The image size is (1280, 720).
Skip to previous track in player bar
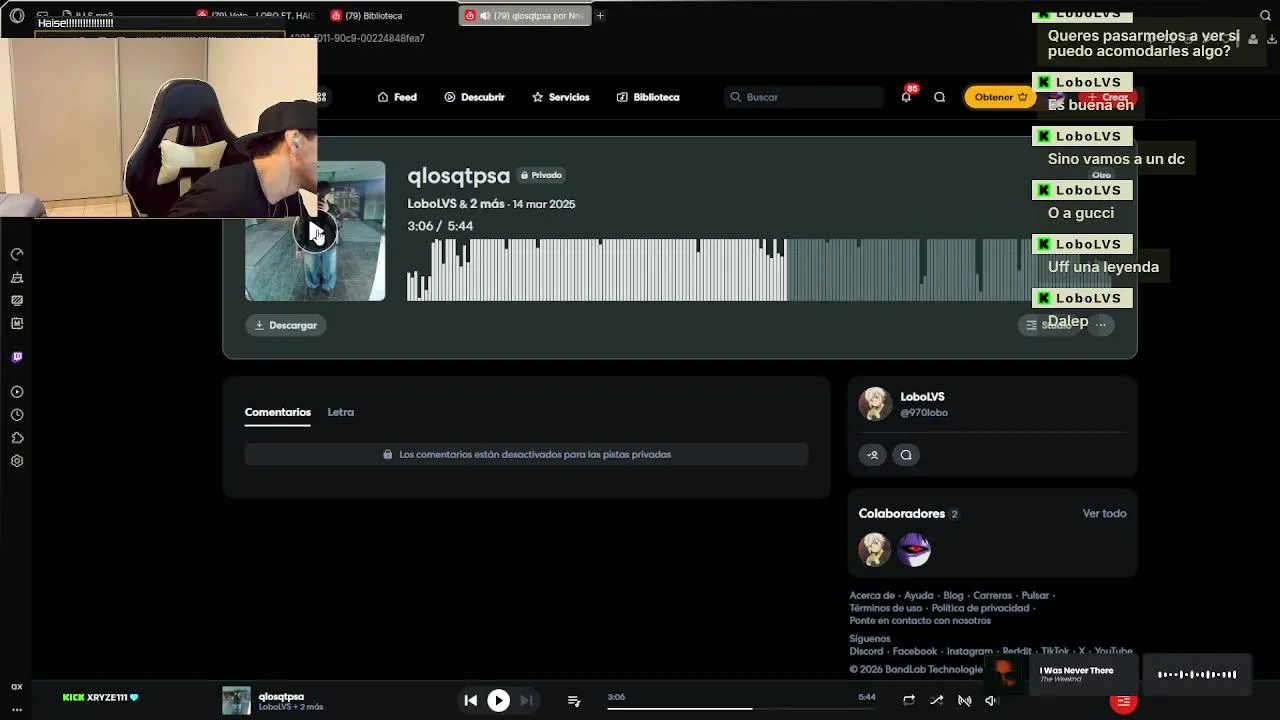click(470, 701)
